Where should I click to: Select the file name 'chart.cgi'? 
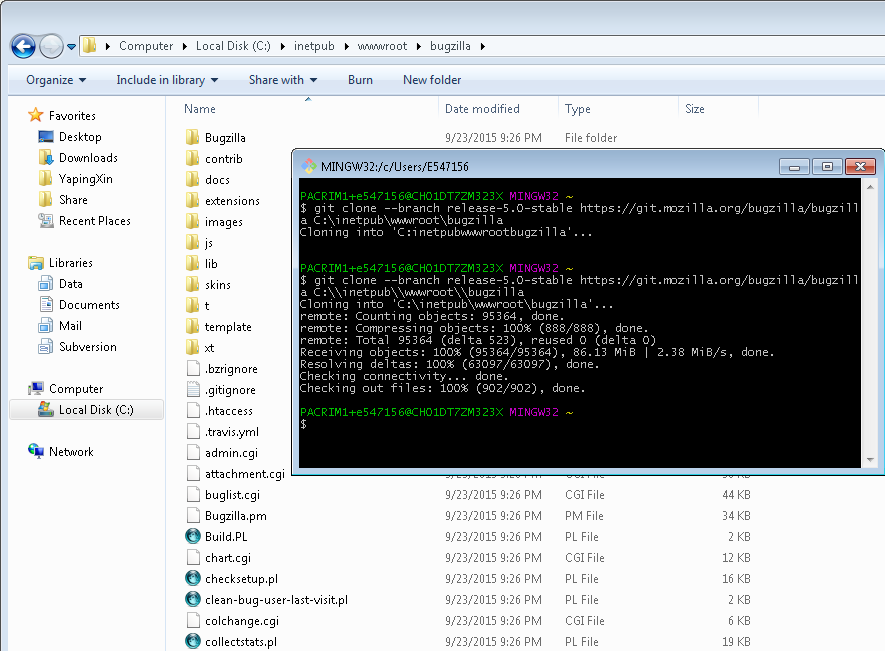tap(227, 558)
